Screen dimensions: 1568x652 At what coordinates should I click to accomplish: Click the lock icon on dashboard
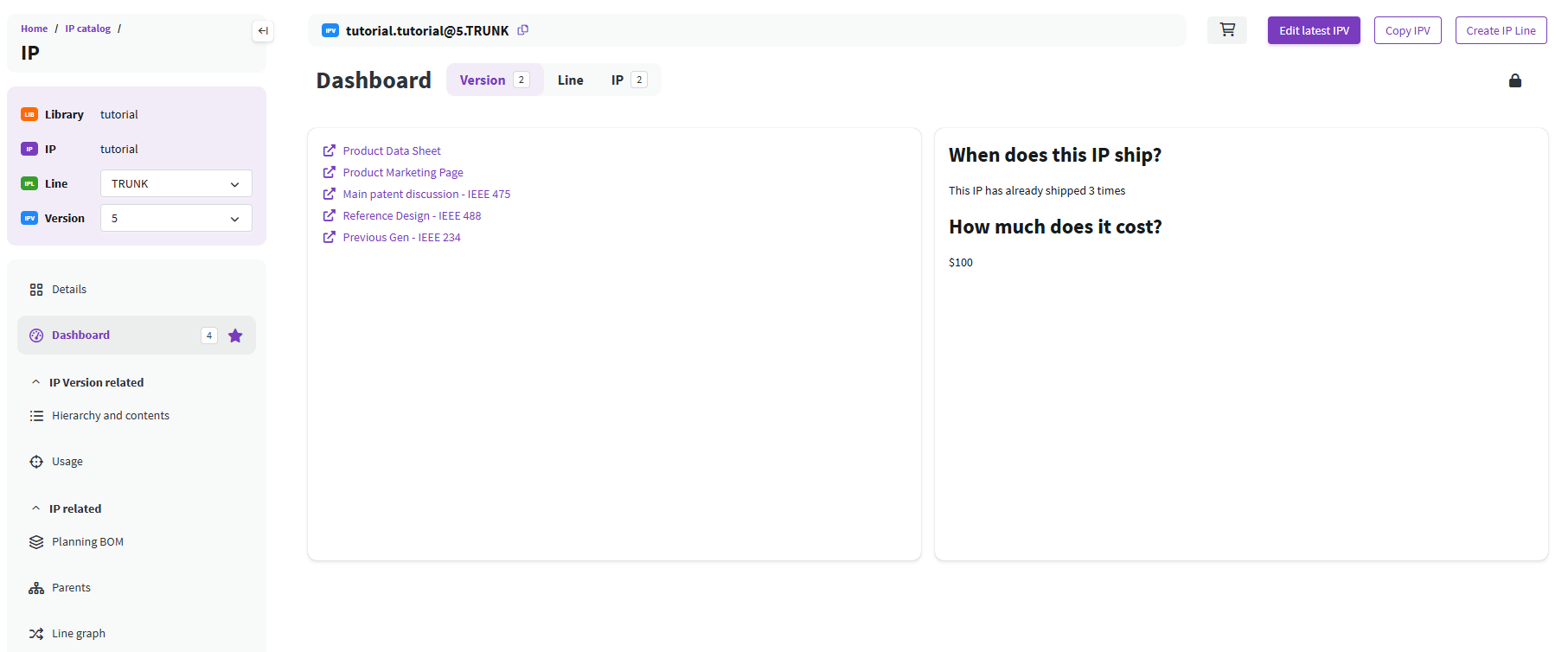tap(1514, 80)
